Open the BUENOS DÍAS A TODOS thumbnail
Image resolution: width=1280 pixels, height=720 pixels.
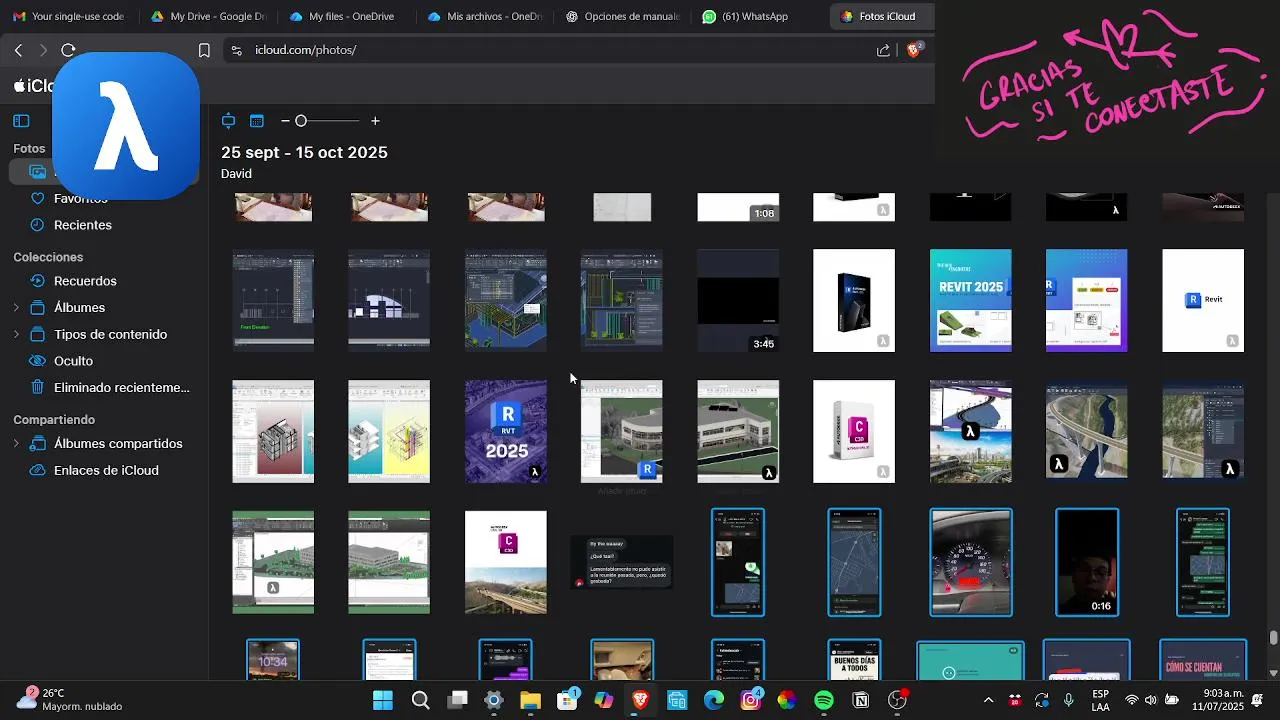click(x=854, y=660)
